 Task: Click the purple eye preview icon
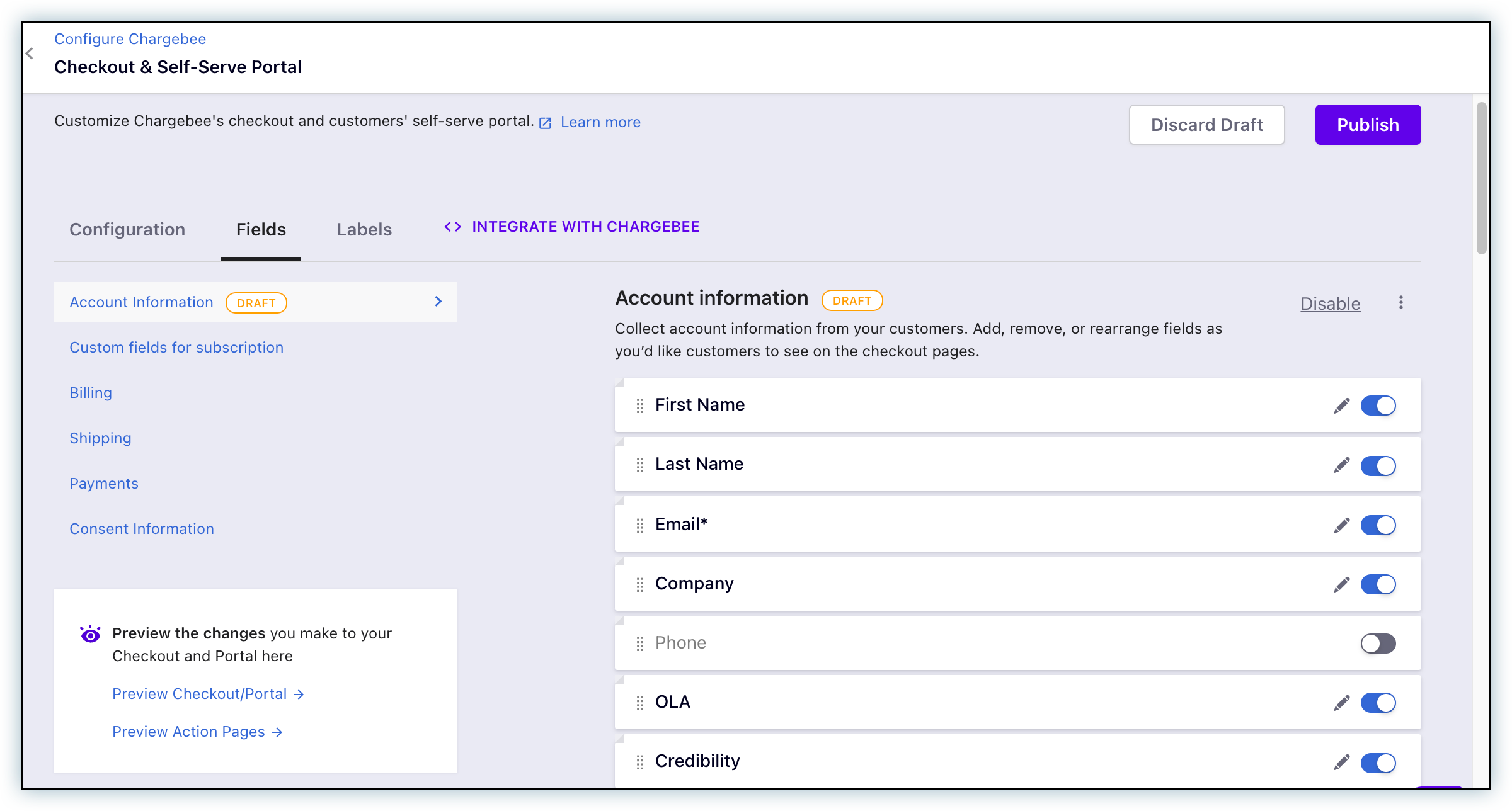pos(90,633)
